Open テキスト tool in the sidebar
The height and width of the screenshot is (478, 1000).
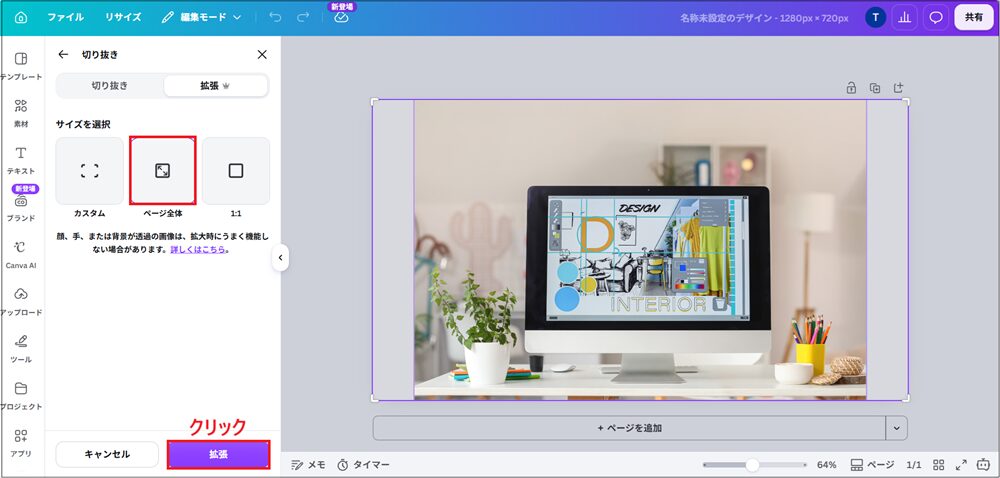(x=21, y=161)
